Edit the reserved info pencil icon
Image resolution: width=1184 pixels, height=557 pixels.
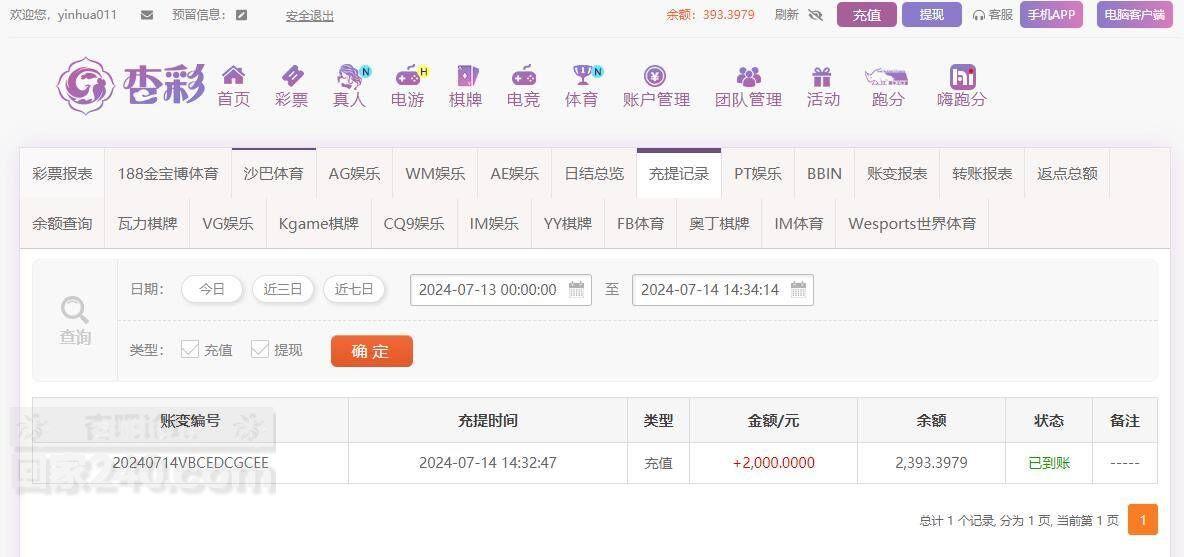point(242,14)
